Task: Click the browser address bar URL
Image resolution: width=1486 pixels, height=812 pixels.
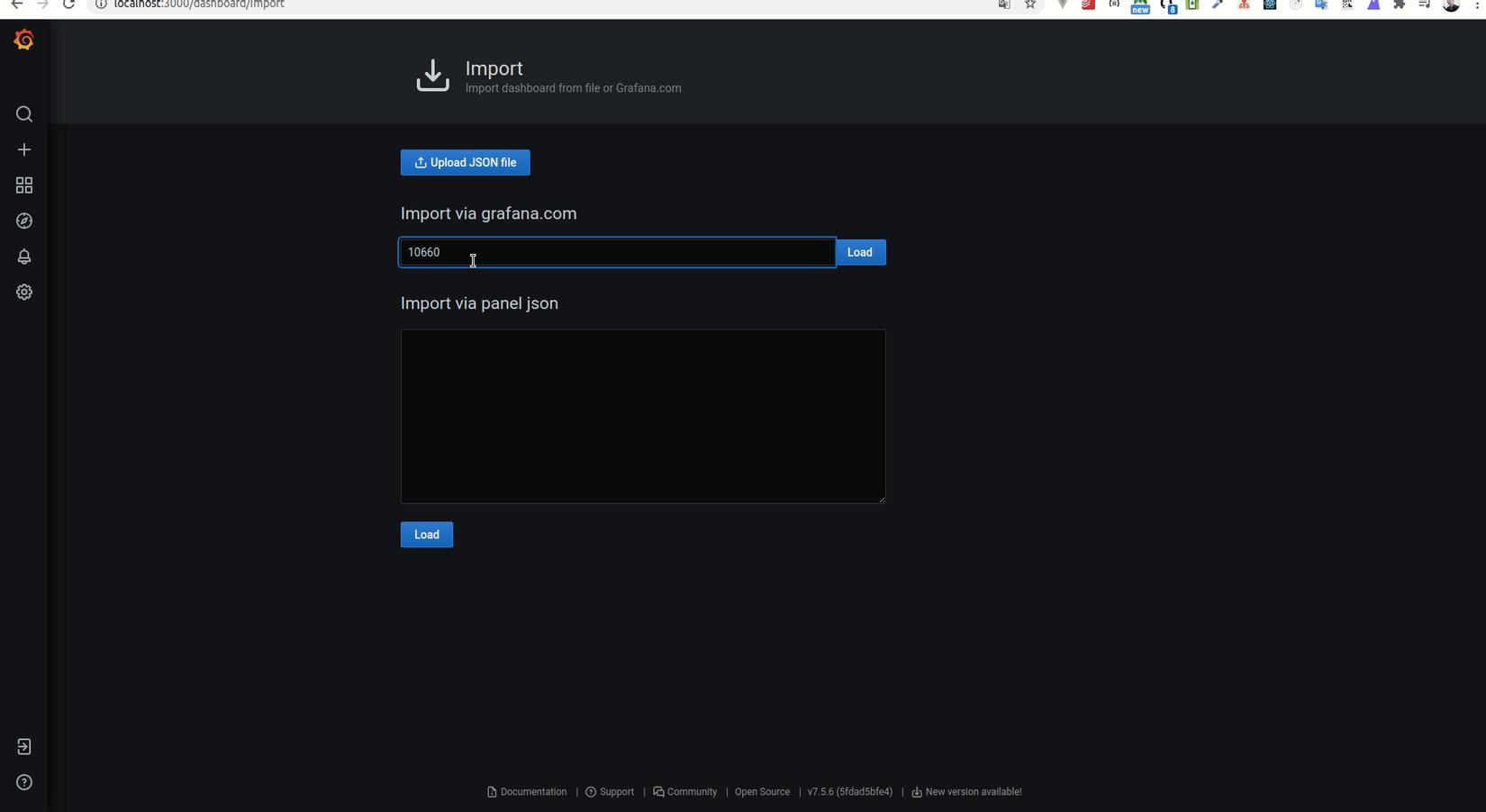Action: coord(199,5)
